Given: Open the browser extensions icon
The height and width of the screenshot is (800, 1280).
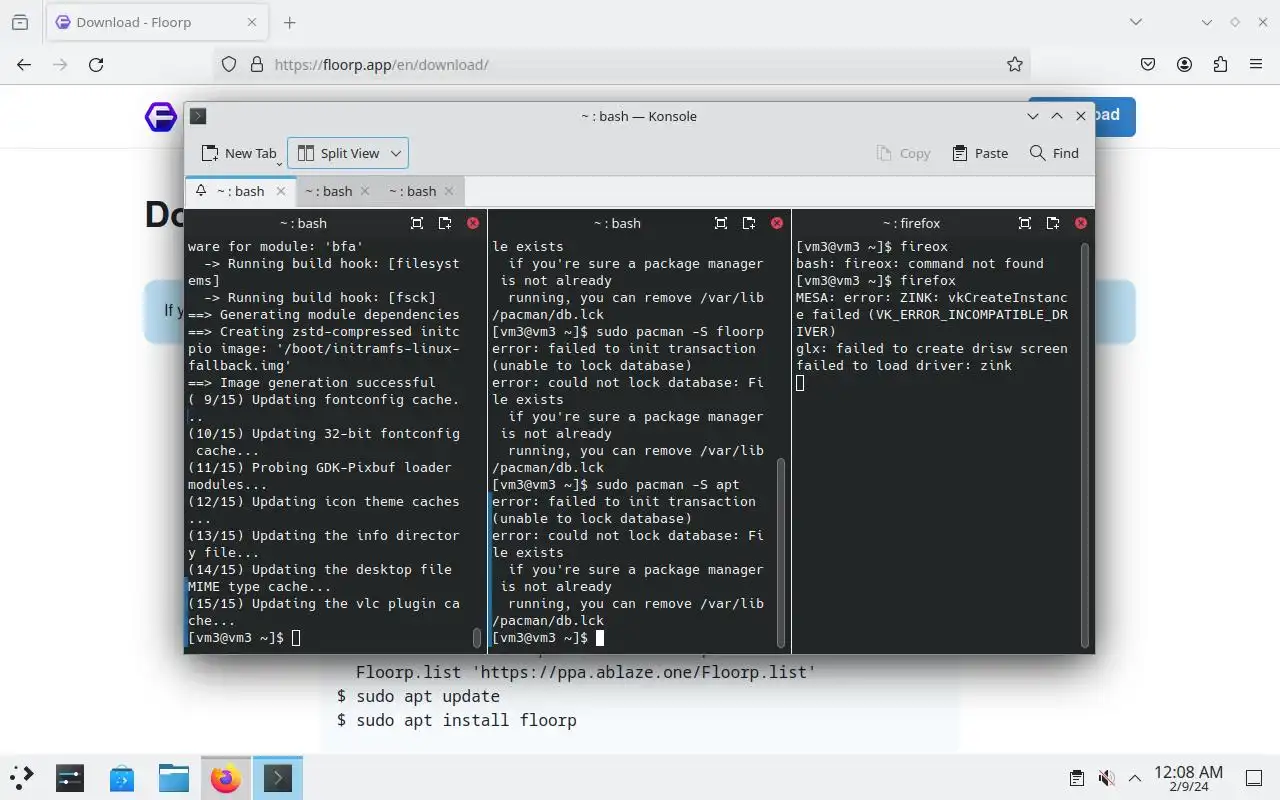Looking at the screenshot, I should tap(1220, 64).
